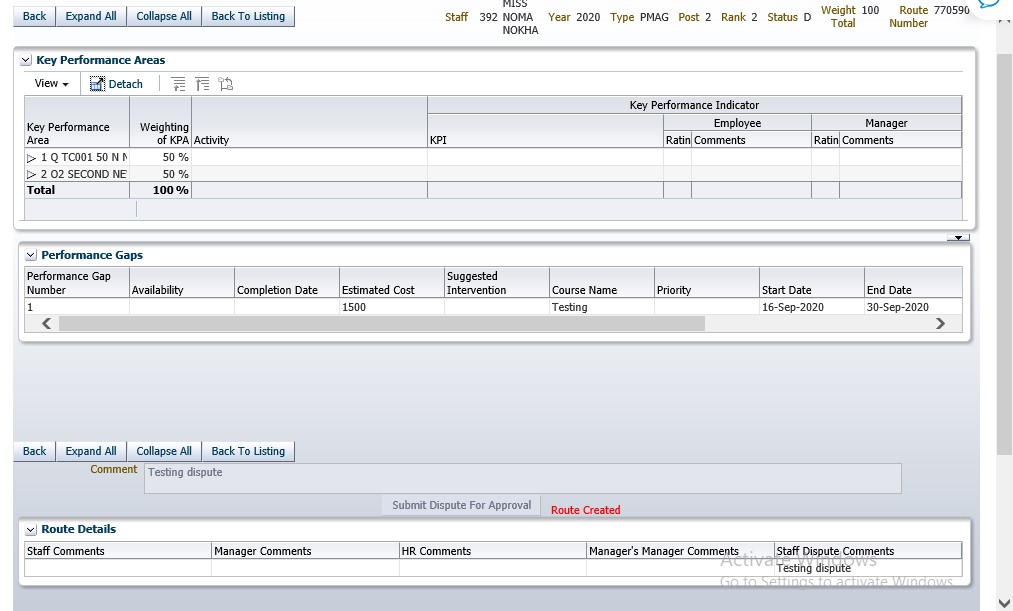
Task: Click the 'Go up' hierarchy toolbar icon
Action: [178, 84]
